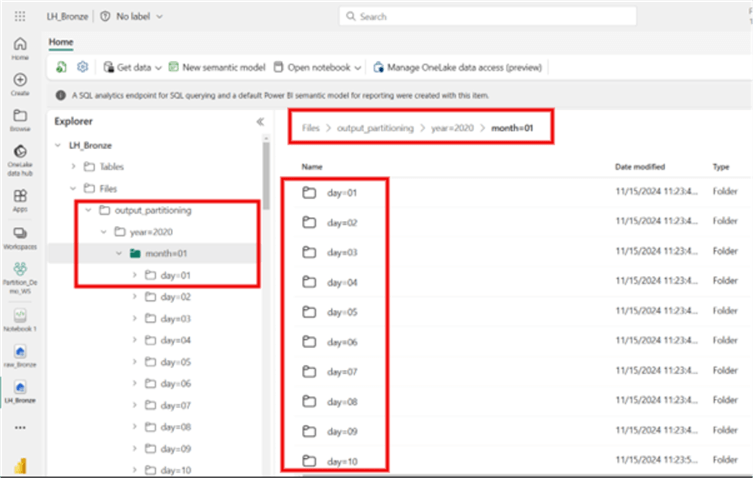Open Workspaces in left sidebar
The image size is (753, 478).
coord(20,238)
